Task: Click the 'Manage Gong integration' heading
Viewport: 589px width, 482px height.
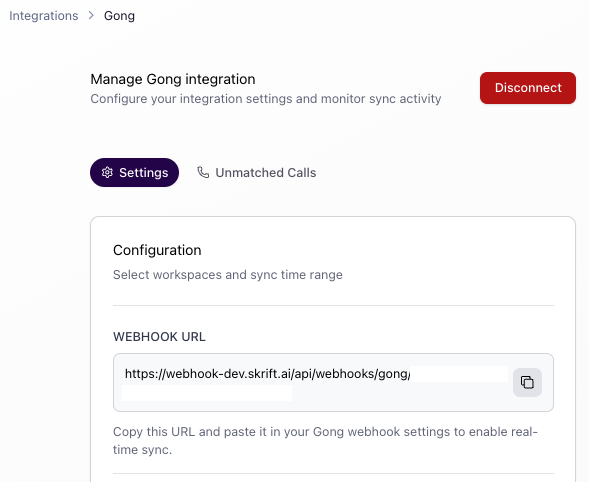Action: tap(173, 79)
